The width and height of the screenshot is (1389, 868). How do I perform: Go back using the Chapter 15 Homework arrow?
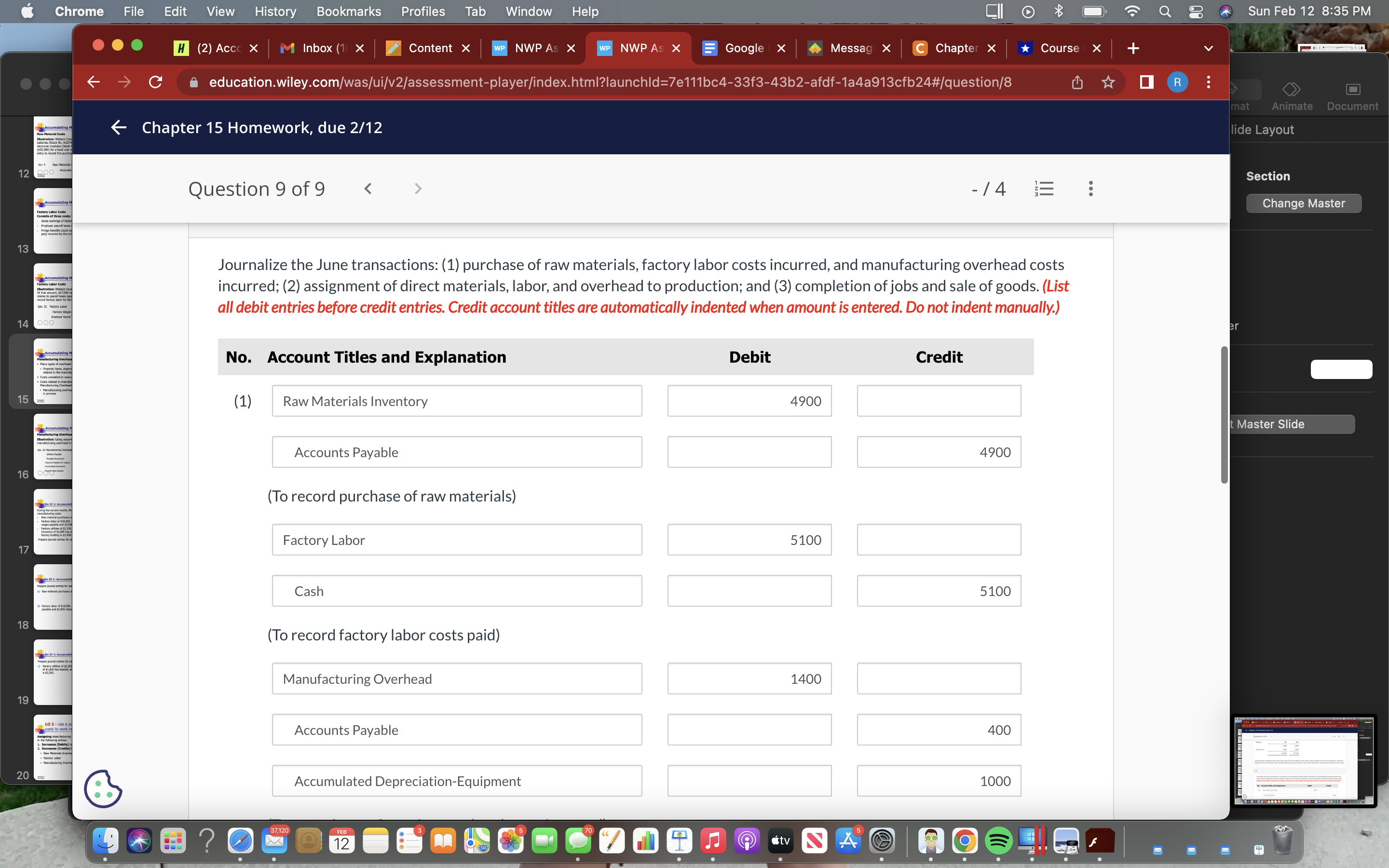pos(118,127)
